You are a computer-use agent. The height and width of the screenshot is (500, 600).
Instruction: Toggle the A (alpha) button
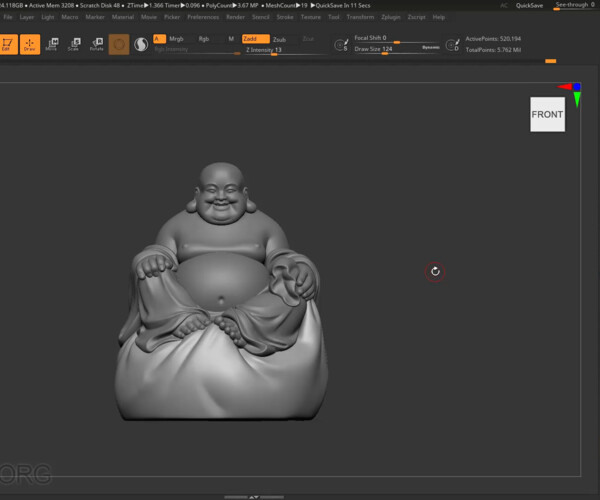coord(159,39)
